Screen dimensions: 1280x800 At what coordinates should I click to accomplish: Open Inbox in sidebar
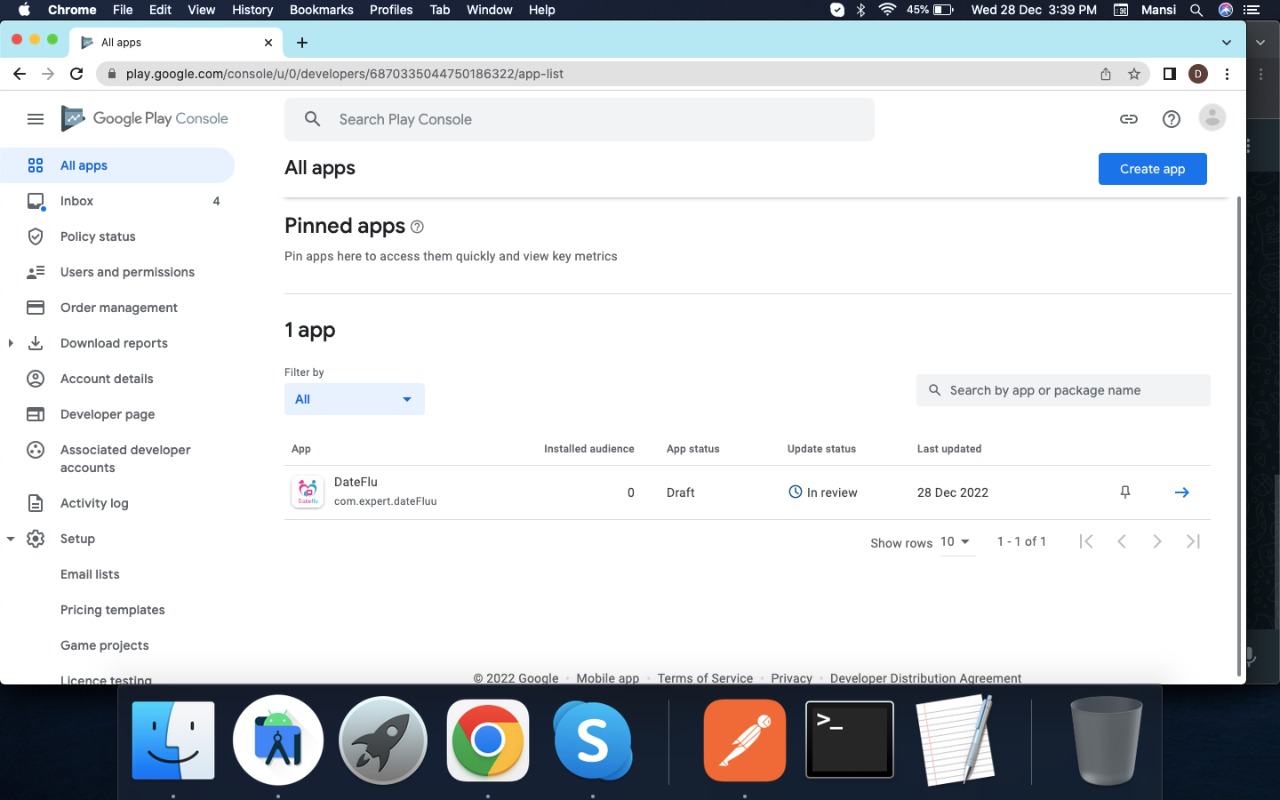coord(77,201)
